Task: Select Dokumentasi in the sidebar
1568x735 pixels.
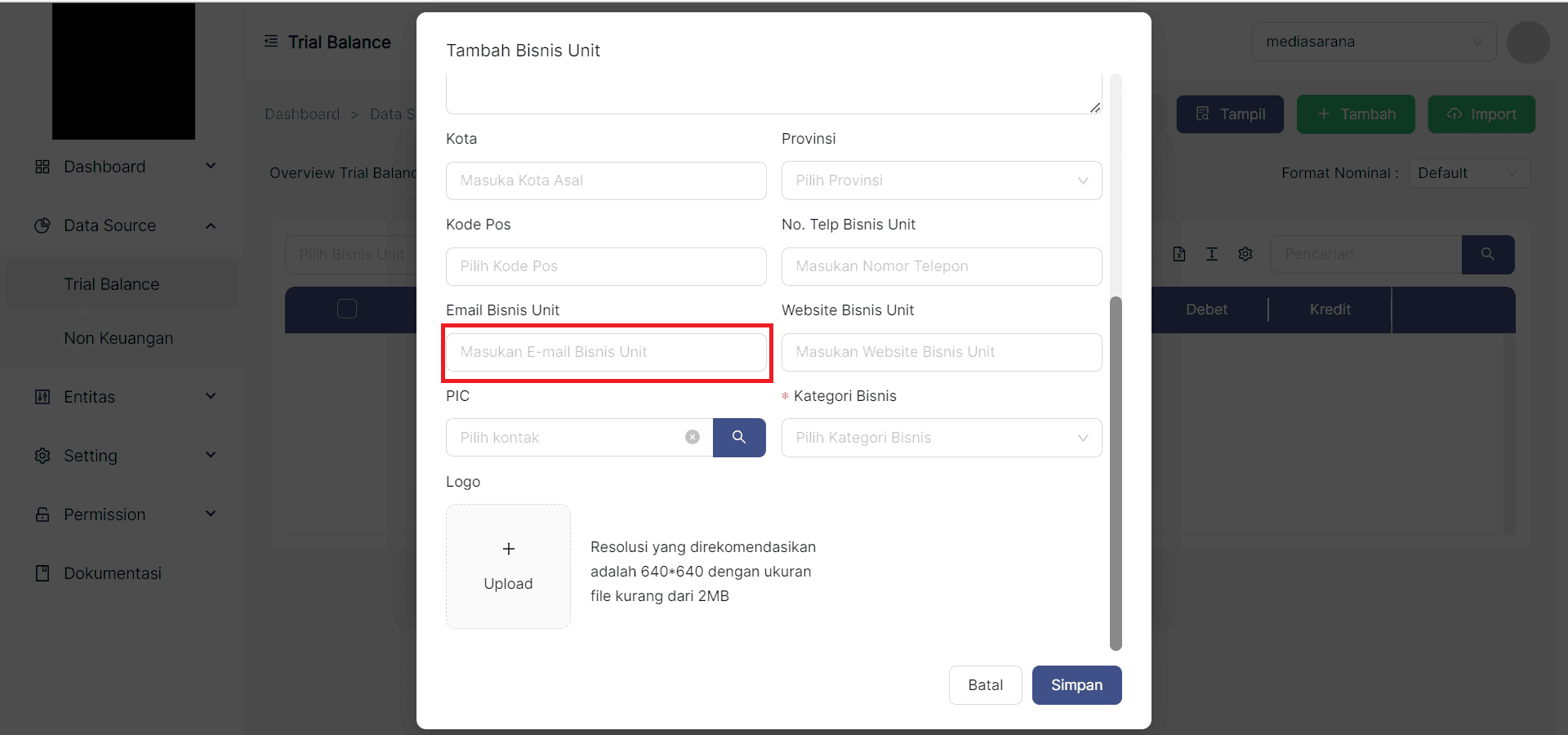Action: click(113, 573)
